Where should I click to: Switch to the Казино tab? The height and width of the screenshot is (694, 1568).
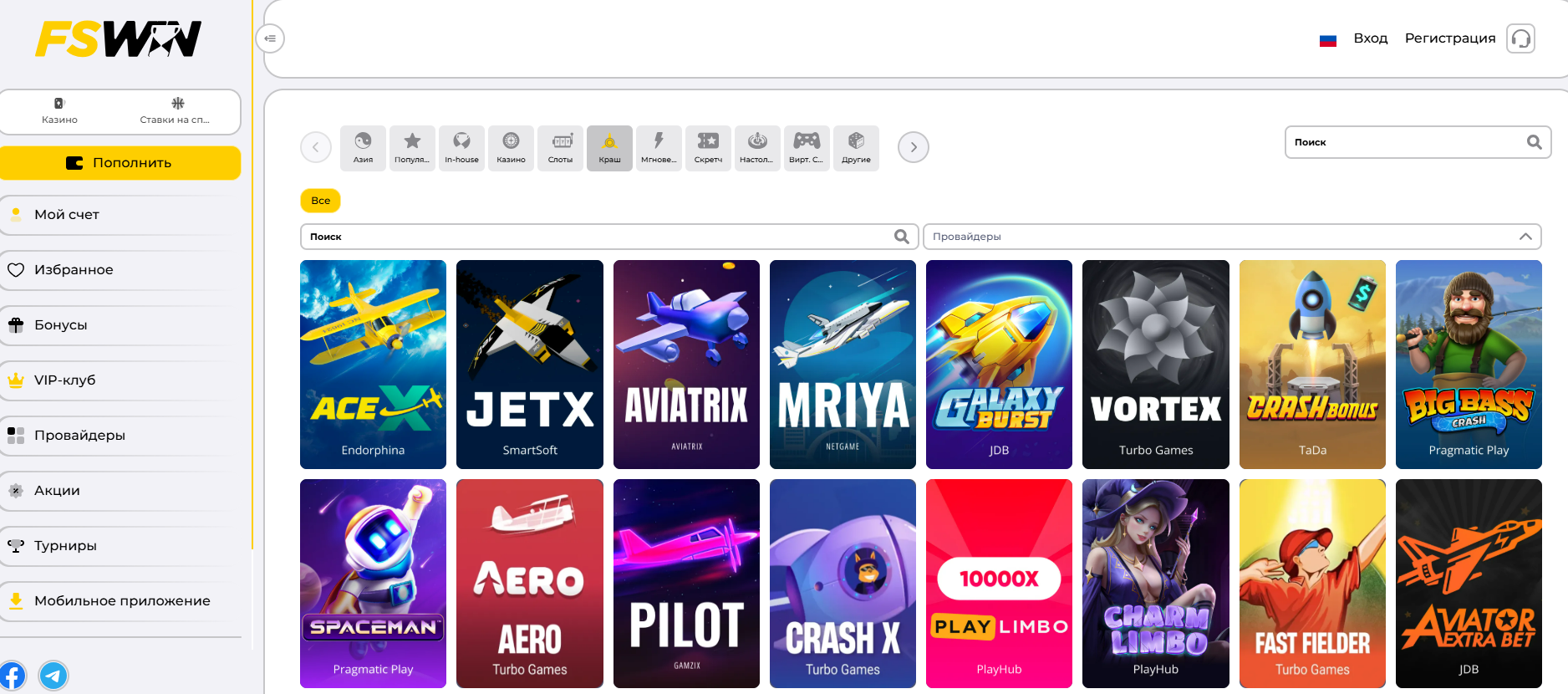(59, 111)
